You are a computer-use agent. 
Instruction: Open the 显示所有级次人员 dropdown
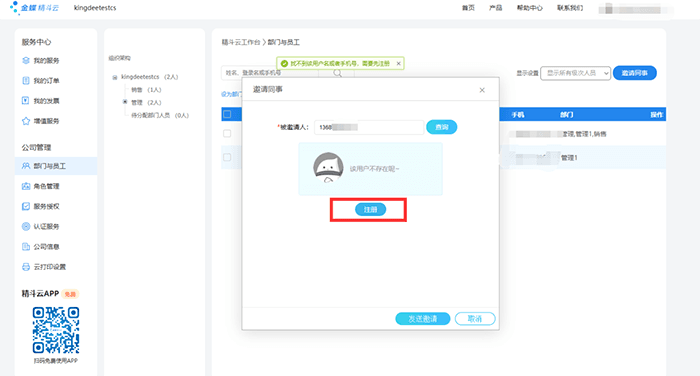pos(575,73)
